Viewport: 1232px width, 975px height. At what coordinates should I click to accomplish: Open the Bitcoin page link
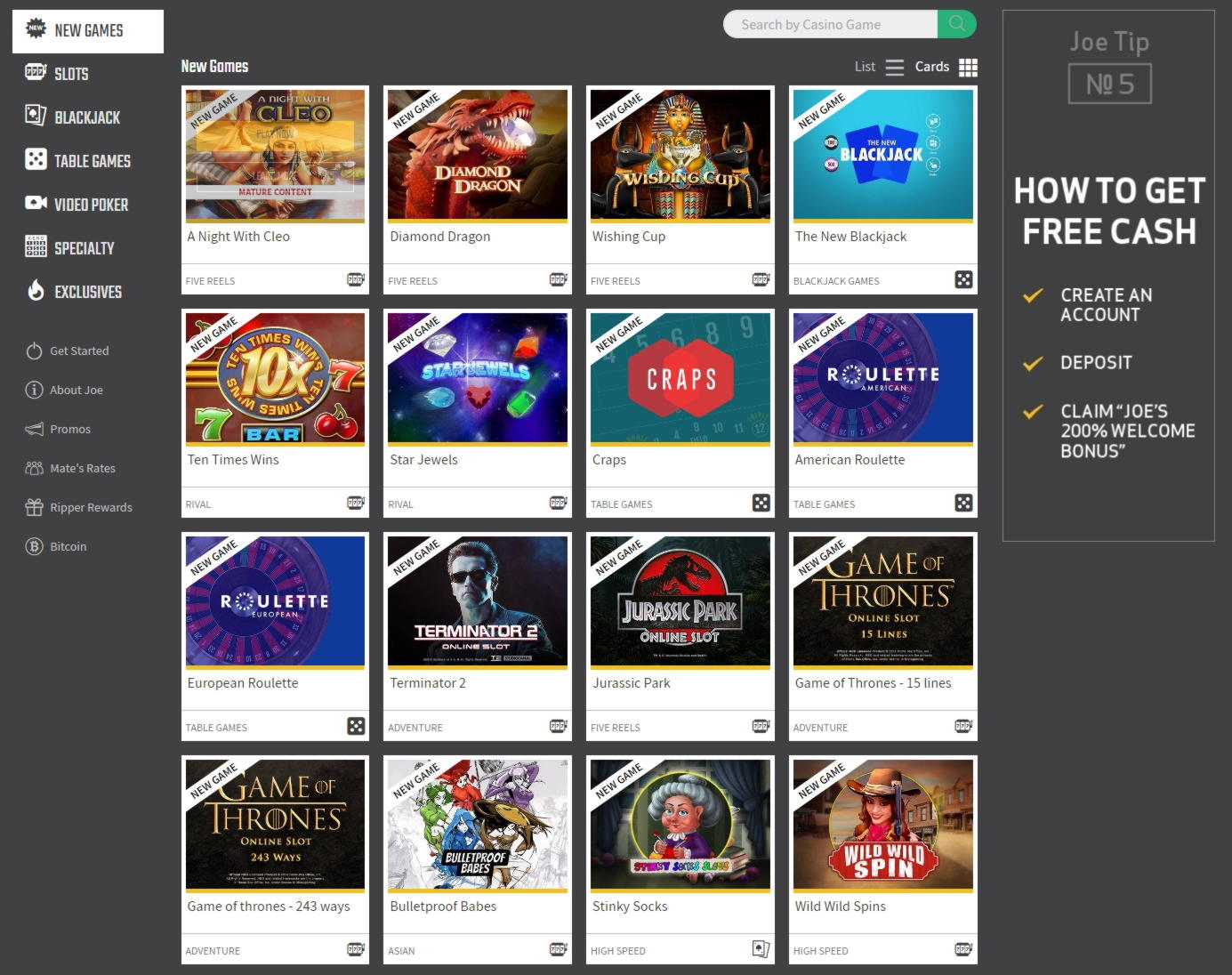pyautogui.click(x=68, y=546)
